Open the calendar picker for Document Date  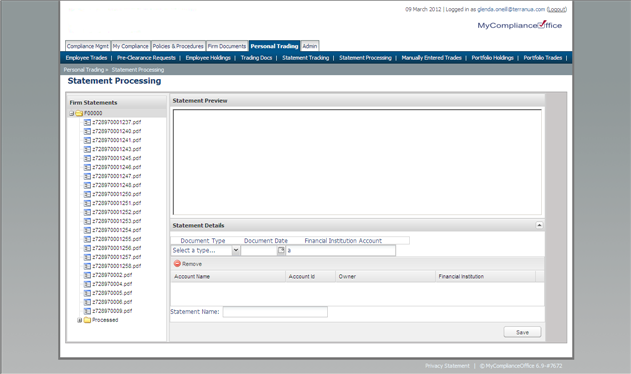point(281,250)
